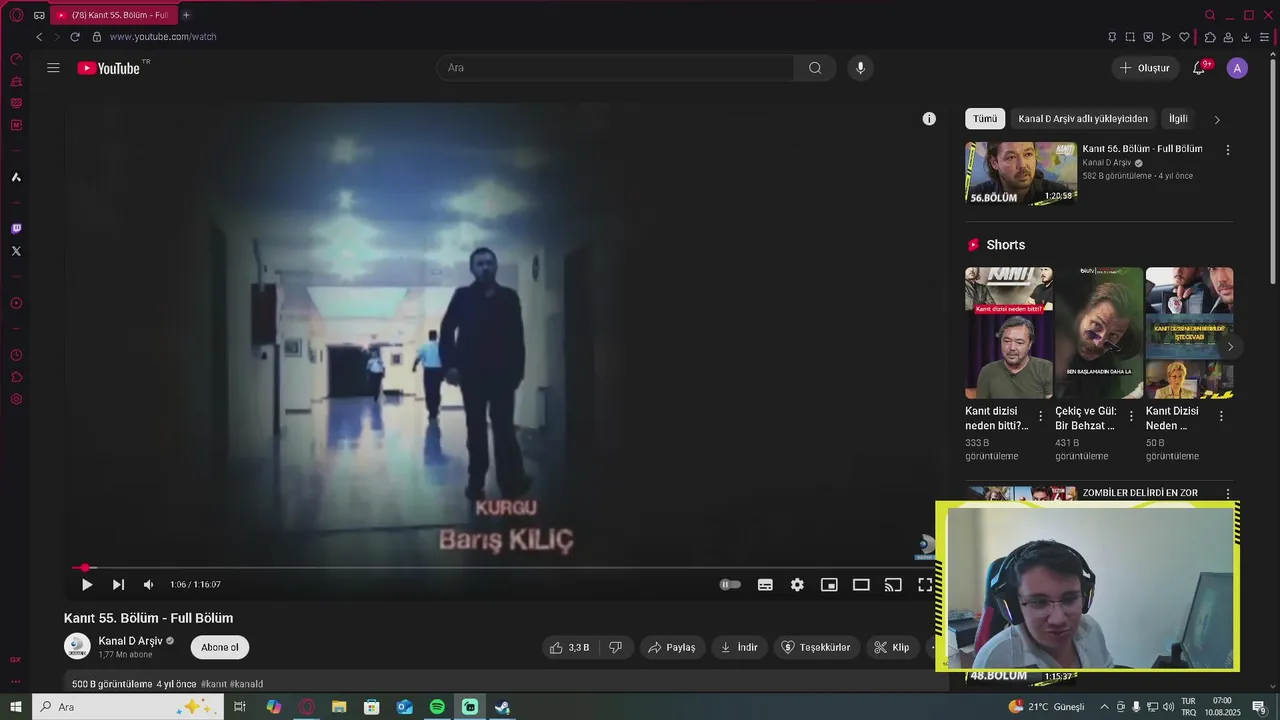Open options for 'Kanıt Dizisi Neden' short
1280x720 pixels.
[x=1221, y=416]
